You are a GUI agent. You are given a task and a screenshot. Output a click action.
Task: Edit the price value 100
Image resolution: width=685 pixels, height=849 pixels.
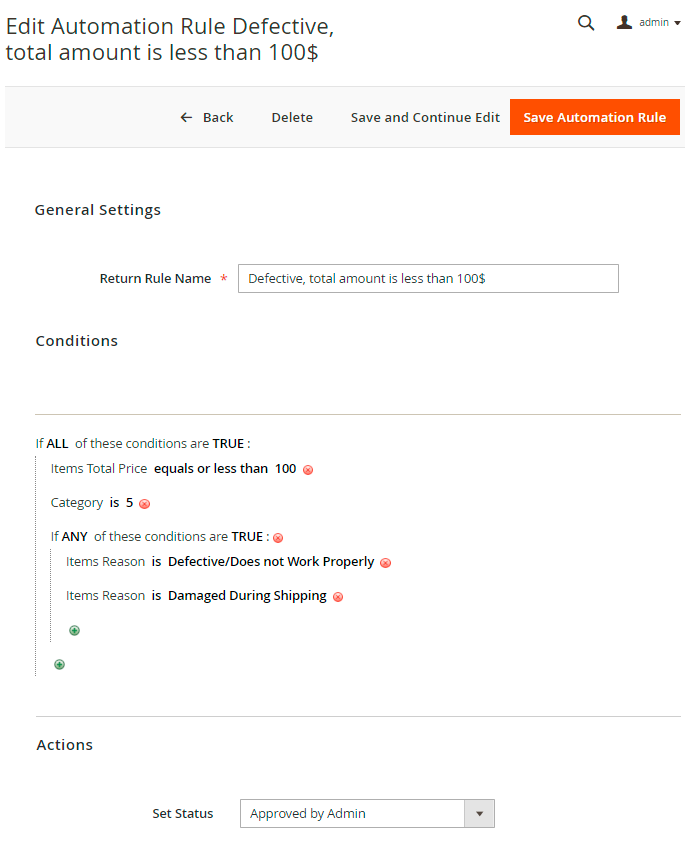click(286, 469)
